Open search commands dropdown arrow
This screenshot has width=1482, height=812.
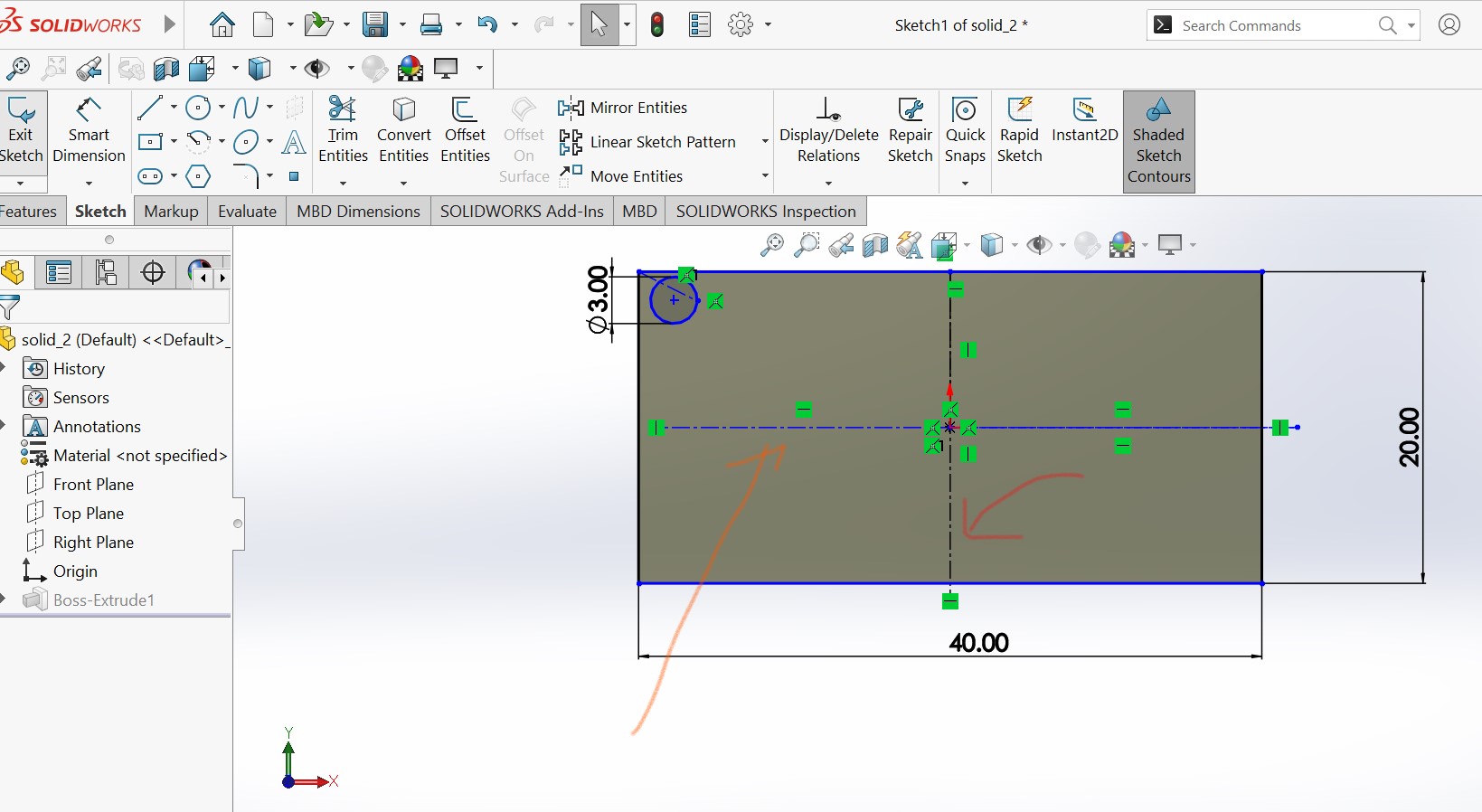pos(1411,25)
